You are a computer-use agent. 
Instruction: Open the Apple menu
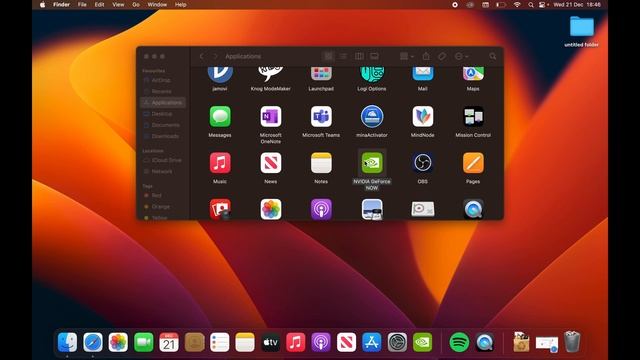[x=42, y=4]
